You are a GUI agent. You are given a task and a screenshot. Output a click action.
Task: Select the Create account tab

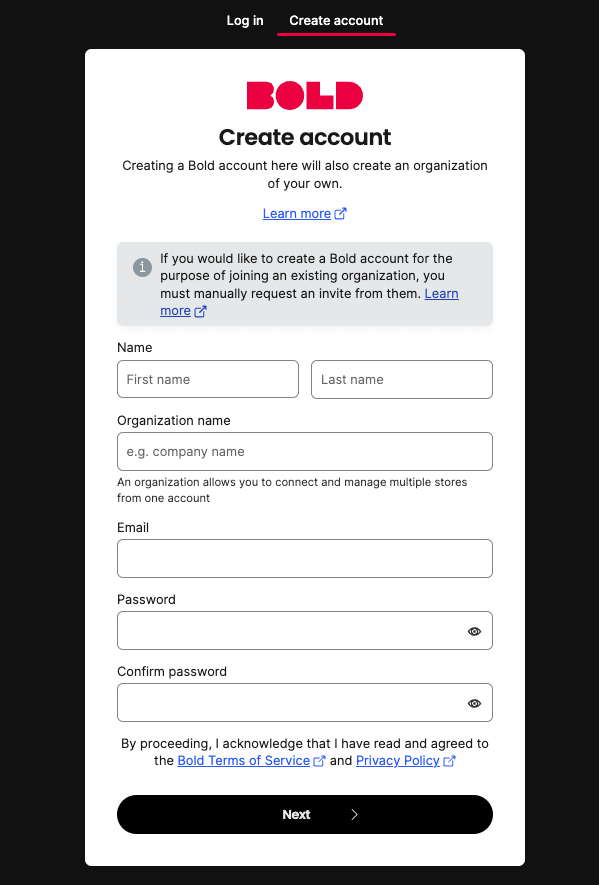coord(336,20)
